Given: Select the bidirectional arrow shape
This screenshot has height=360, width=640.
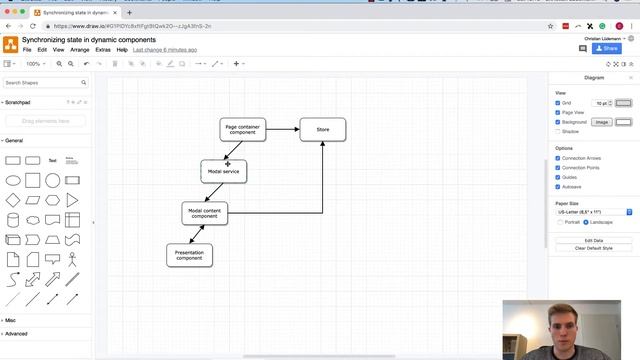Looking at the screenshot, I should click(x=33, y=279).
